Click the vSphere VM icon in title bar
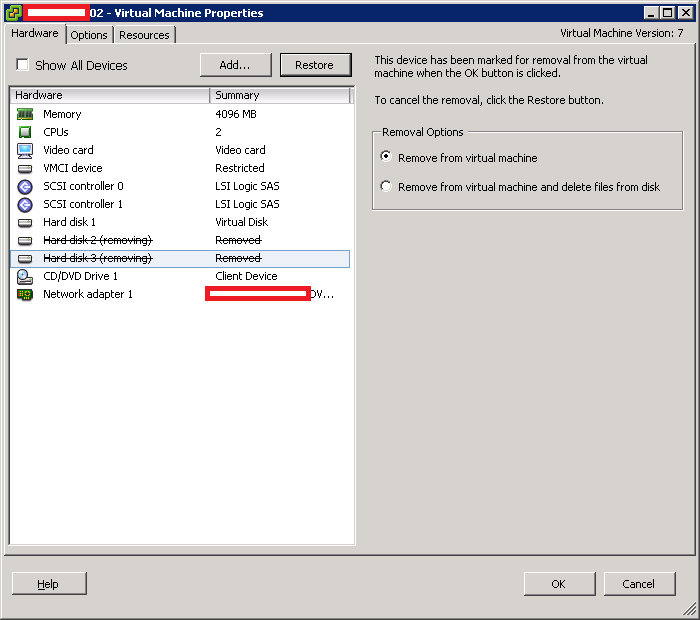 (x=13, y=12)
